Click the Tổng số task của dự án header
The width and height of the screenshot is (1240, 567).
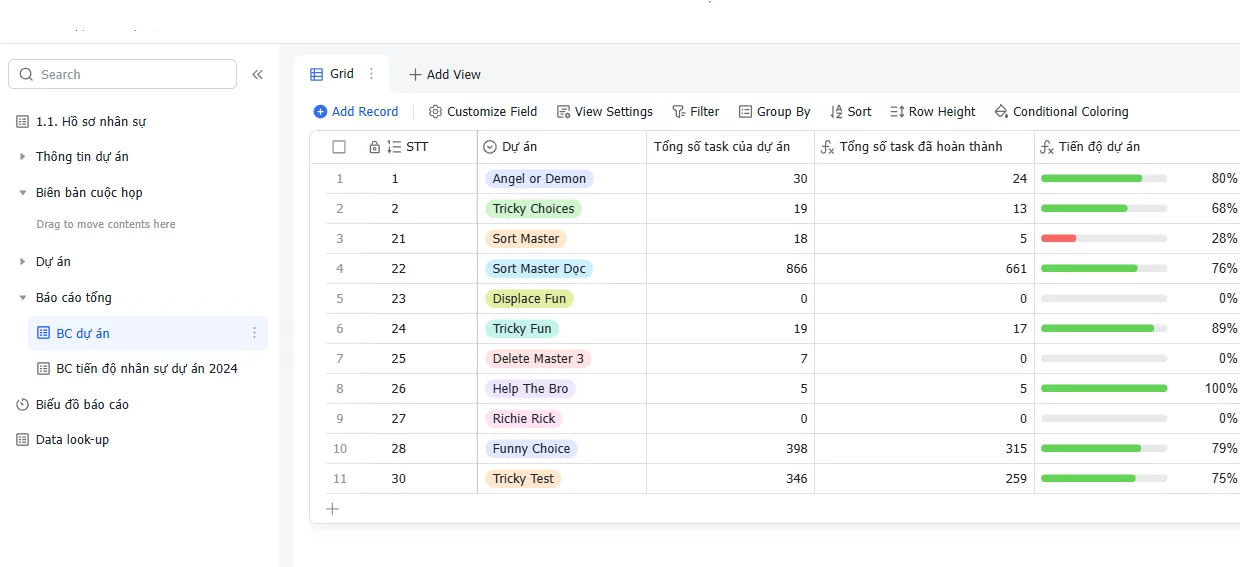[x=730, y=147]
